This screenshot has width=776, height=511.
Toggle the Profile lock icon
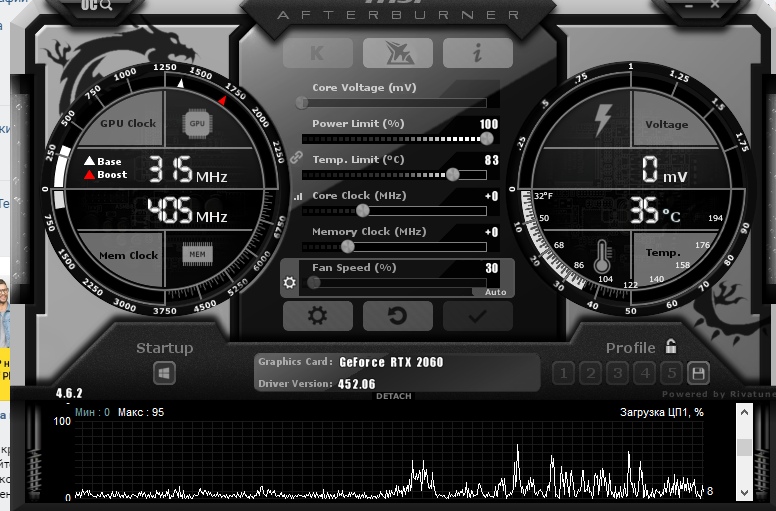coord(671,346)
